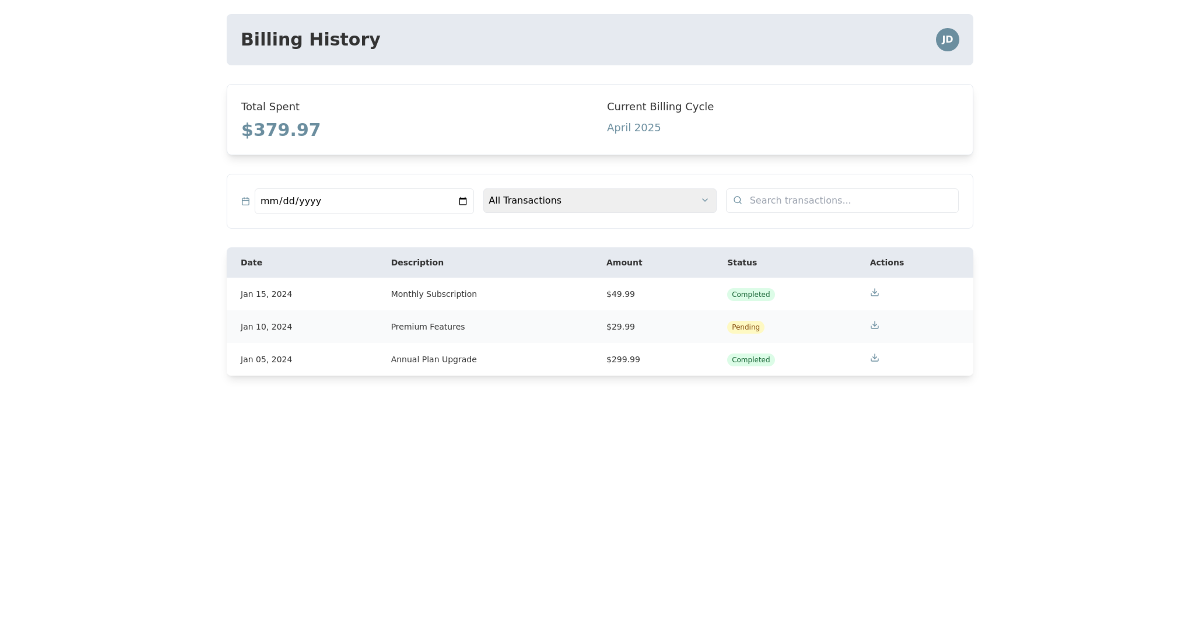Download receipt for Annual Plan Upgrade

point(874,357)
